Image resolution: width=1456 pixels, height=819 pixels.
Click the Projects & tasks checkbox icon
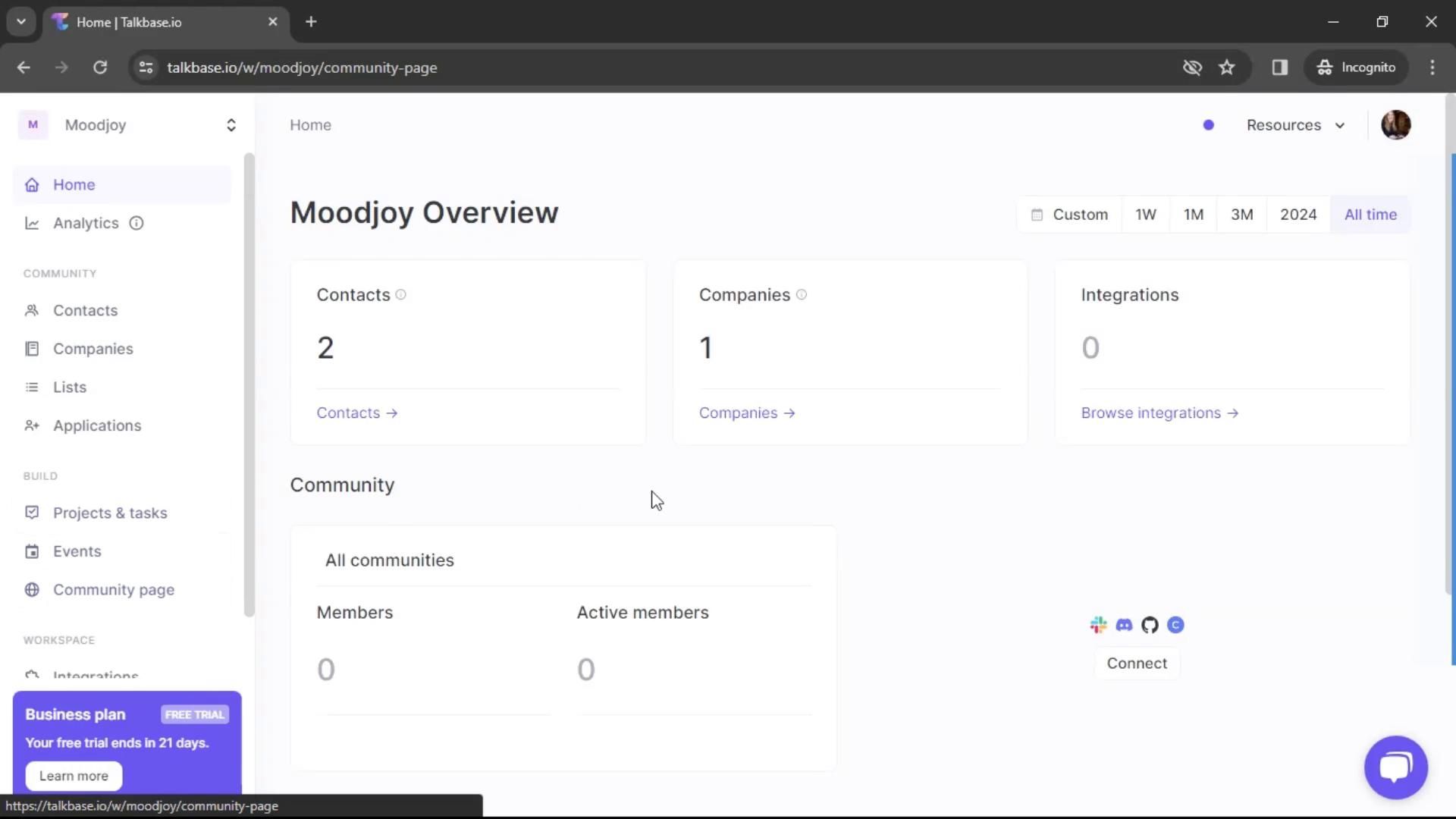pyautogui.click(x=32, y=513)
